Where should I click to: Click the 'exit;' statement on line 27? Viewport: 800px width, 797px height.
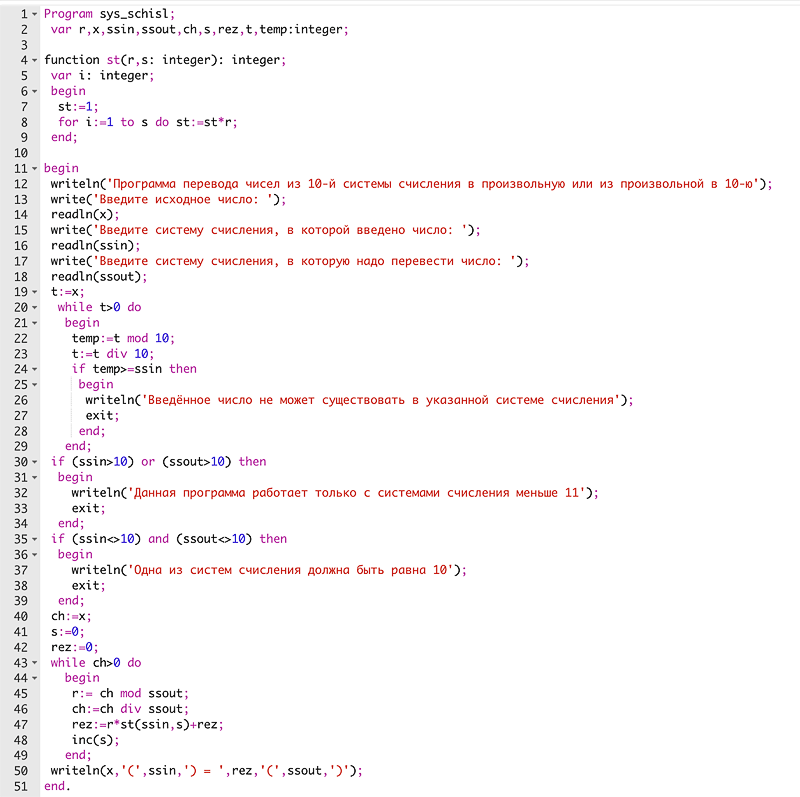[103, 415]
